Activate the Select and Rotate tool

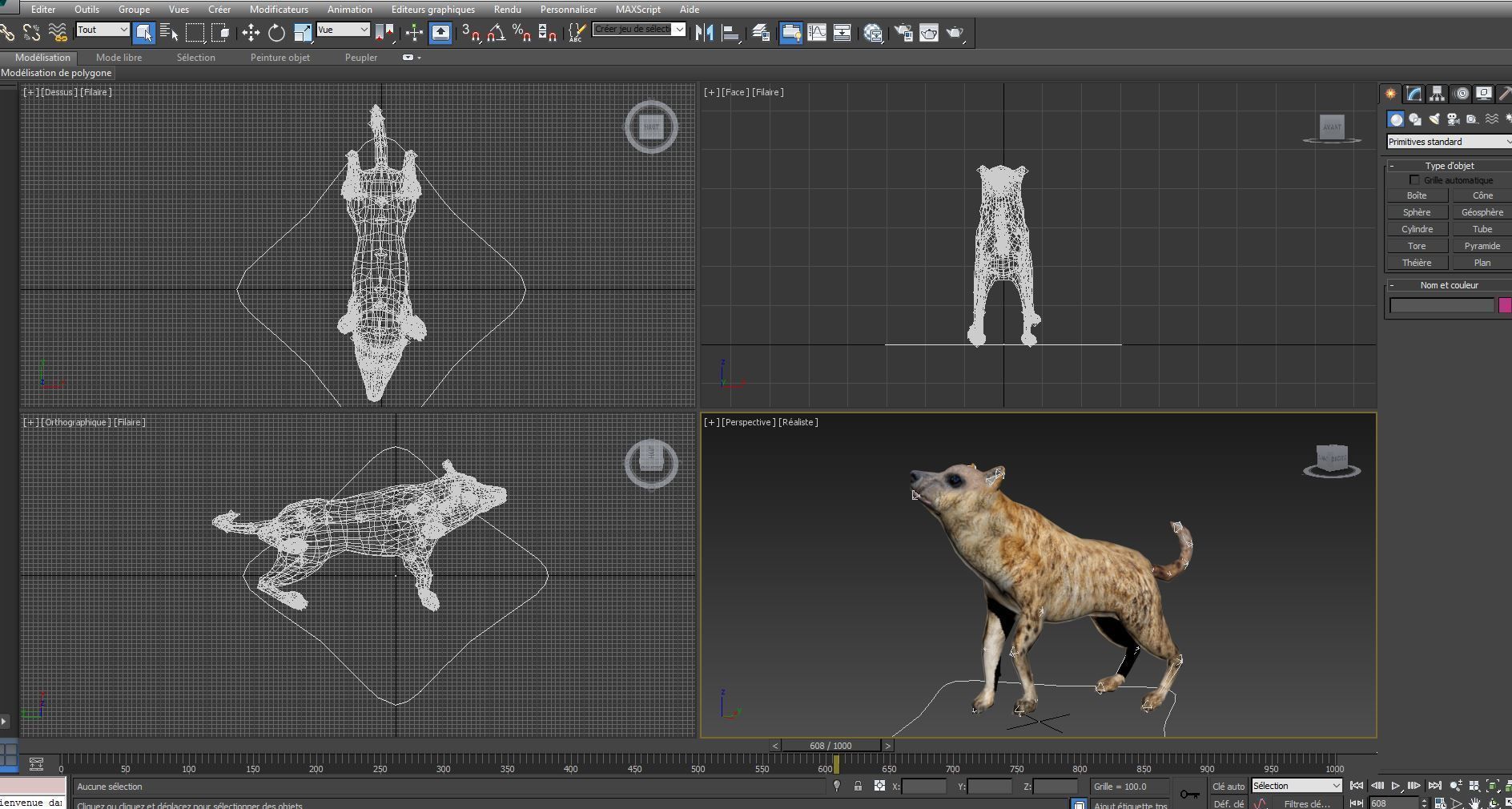point(276,32)
